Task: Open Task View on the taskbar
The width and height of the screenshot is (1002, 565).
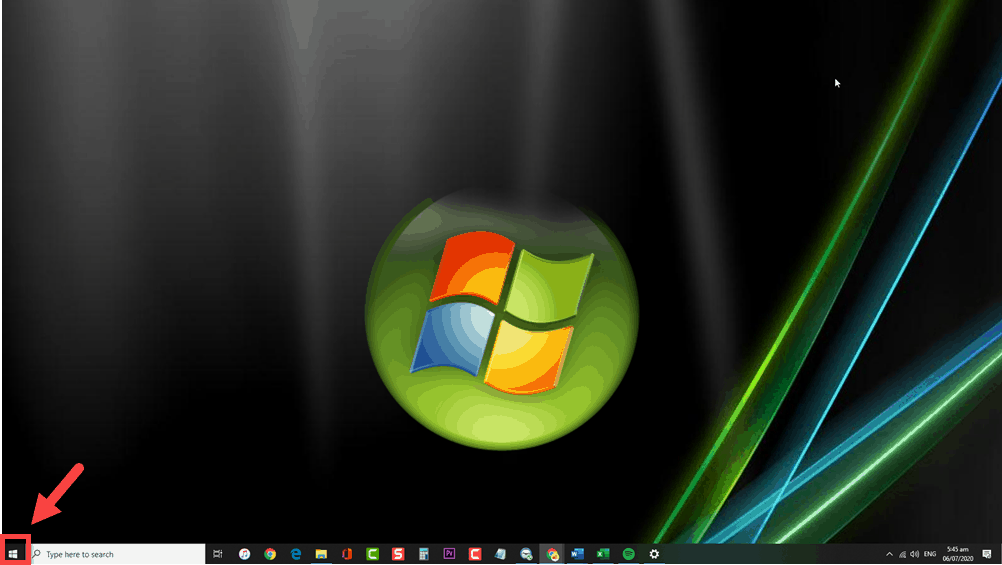Action: coord(218,554)
